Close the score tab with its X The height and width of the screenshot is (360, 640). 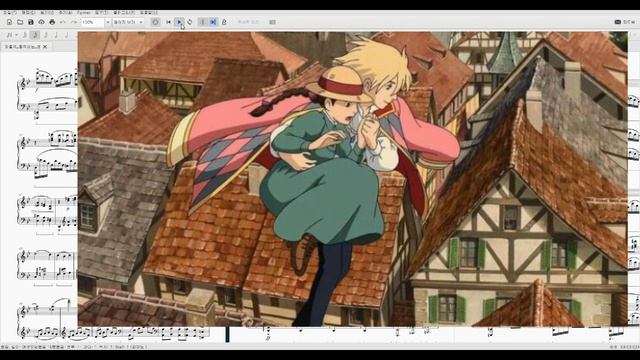(x=45, y=47)
